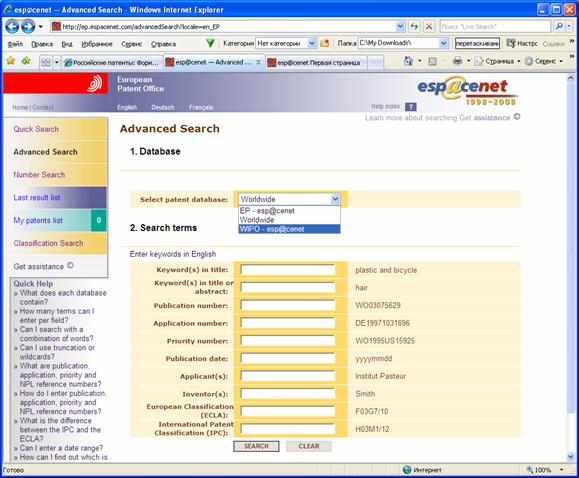Switch the site language to Deutsch

click(x=162, y=107)
